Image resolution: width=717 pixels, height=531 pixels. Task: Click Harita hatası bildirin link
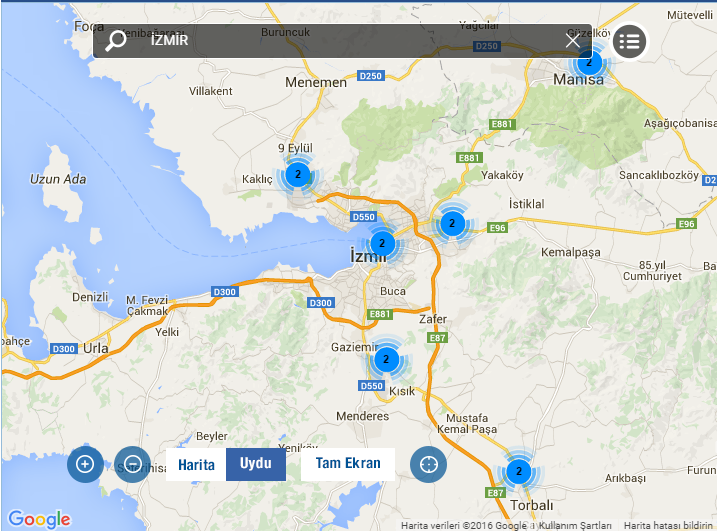click(668, 526)
